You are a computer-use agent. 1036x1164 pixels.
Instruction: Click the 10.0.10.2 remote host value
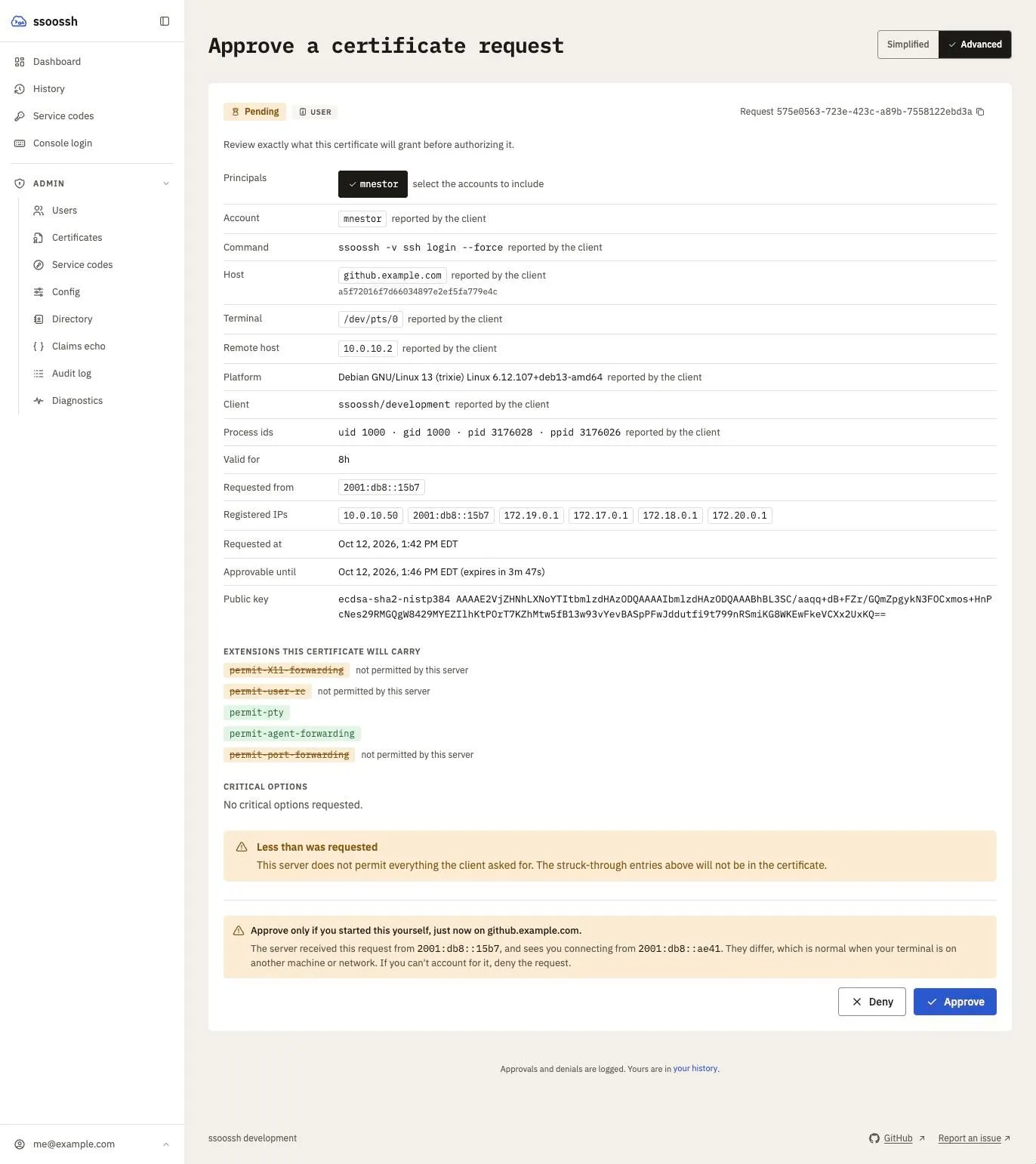click(x=368, y=349)
